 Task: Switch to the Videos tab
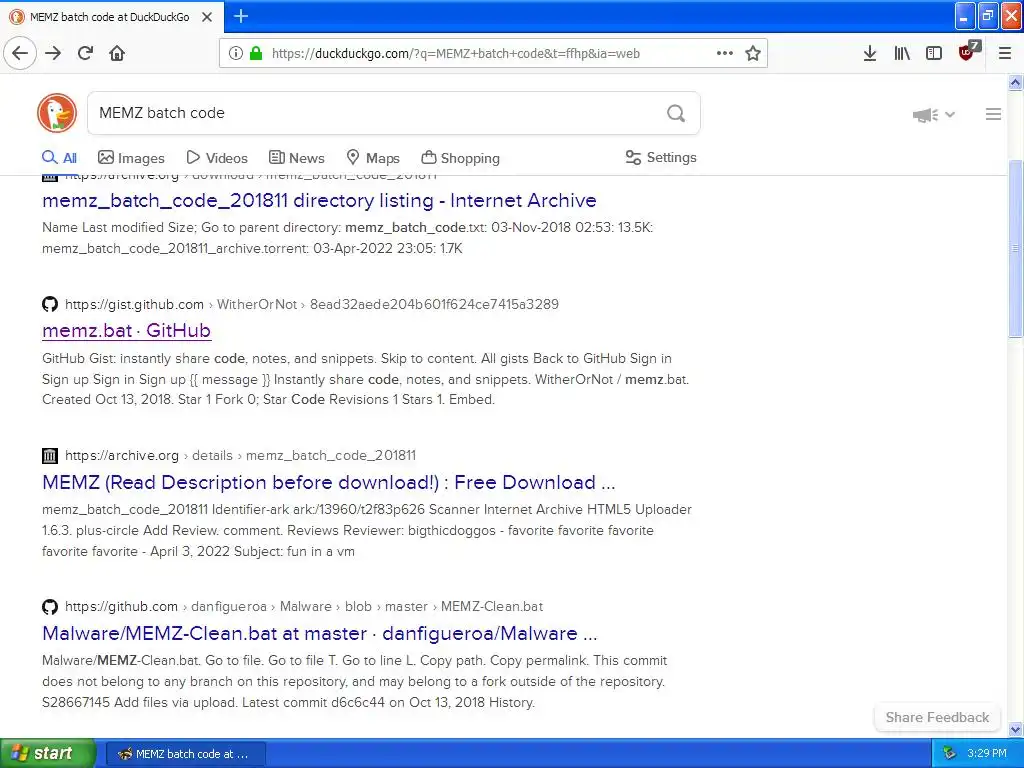click(217, 158)
